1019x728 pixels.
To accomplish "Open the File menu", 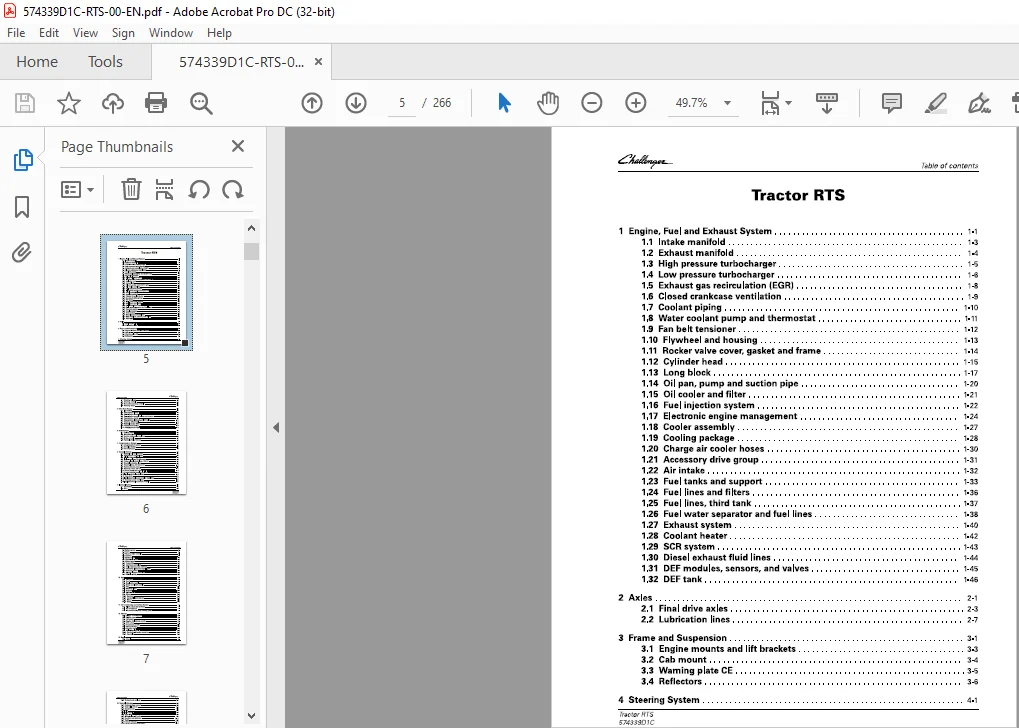I will (16, 32).
